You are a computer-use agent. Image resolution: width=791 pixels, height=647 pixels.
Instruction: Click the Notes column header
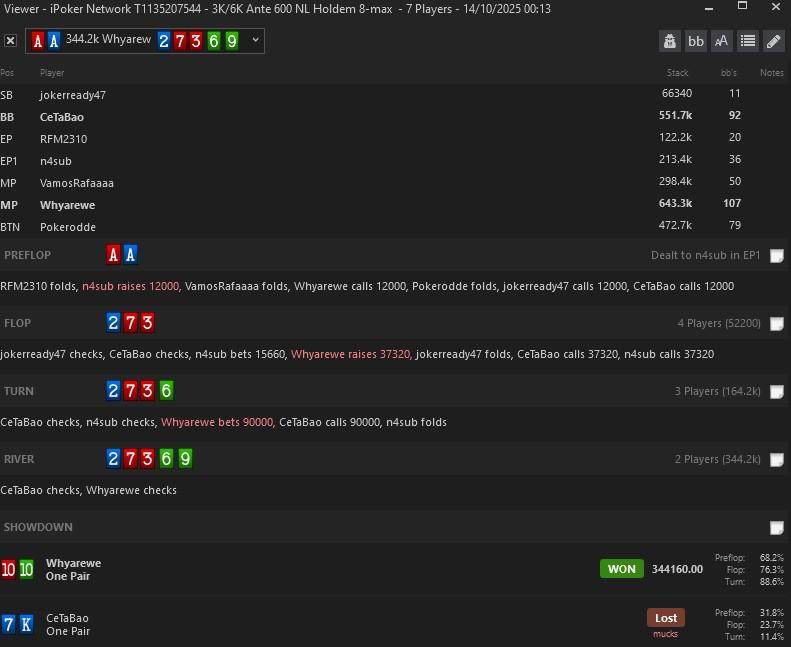coord(771,73)
